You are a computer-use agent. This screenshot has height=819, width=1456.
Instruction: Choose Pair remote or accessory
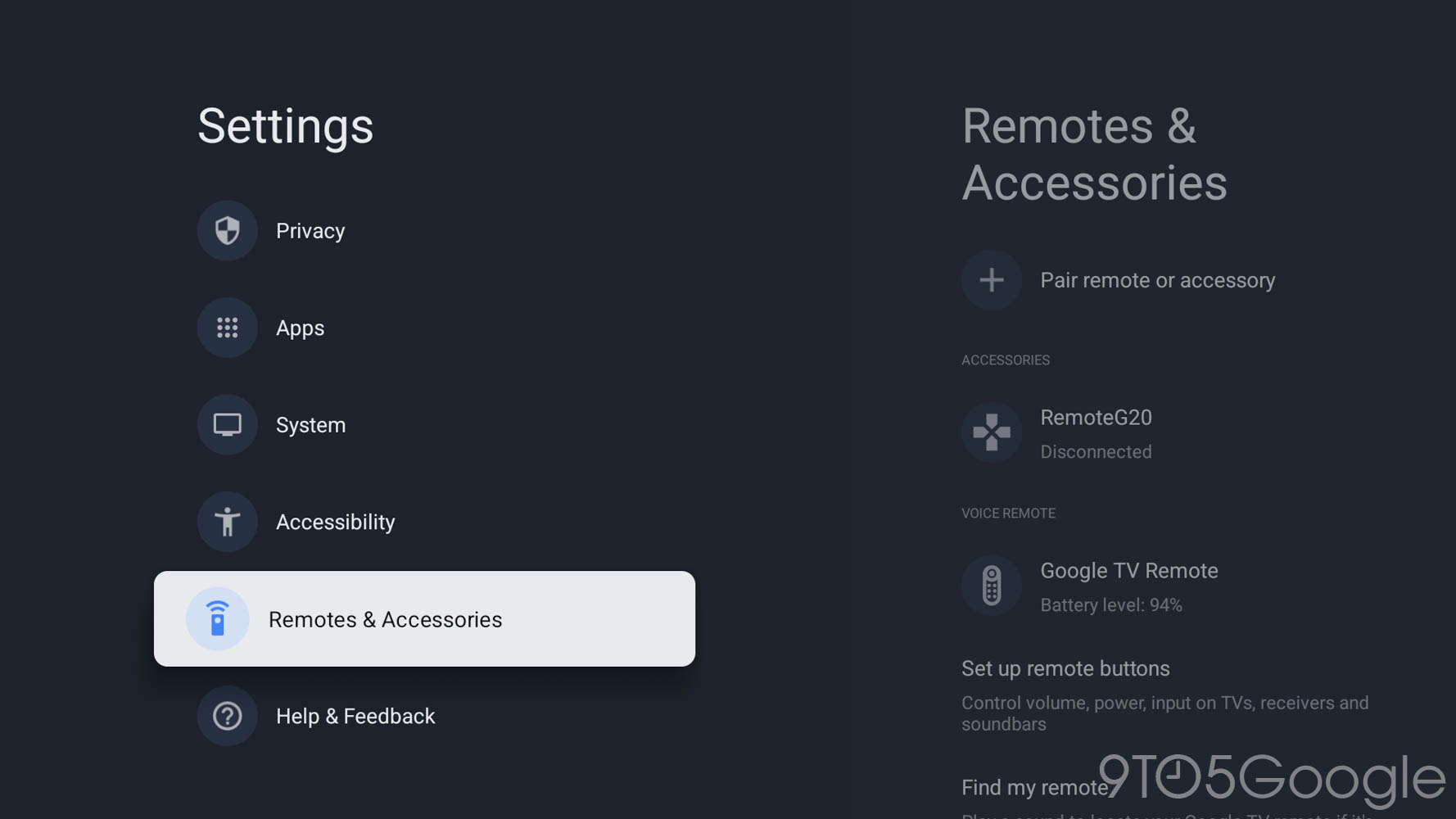[x=1157, y=280]
